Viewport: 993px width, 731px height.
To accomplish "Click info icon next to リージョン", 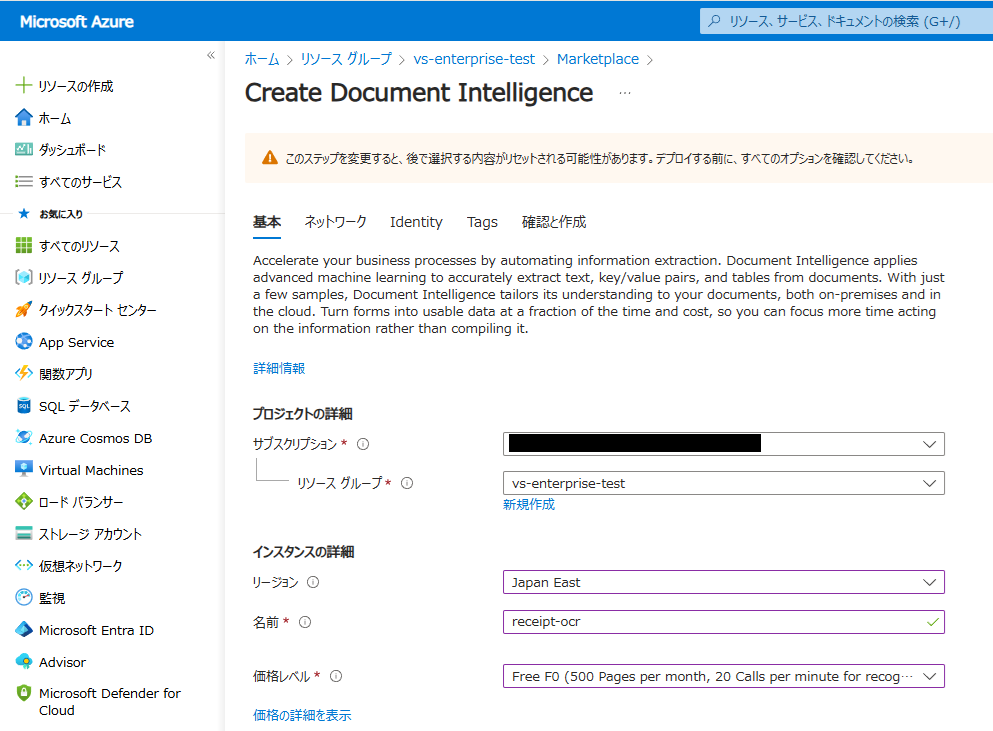I will click(x=313, y=582).
